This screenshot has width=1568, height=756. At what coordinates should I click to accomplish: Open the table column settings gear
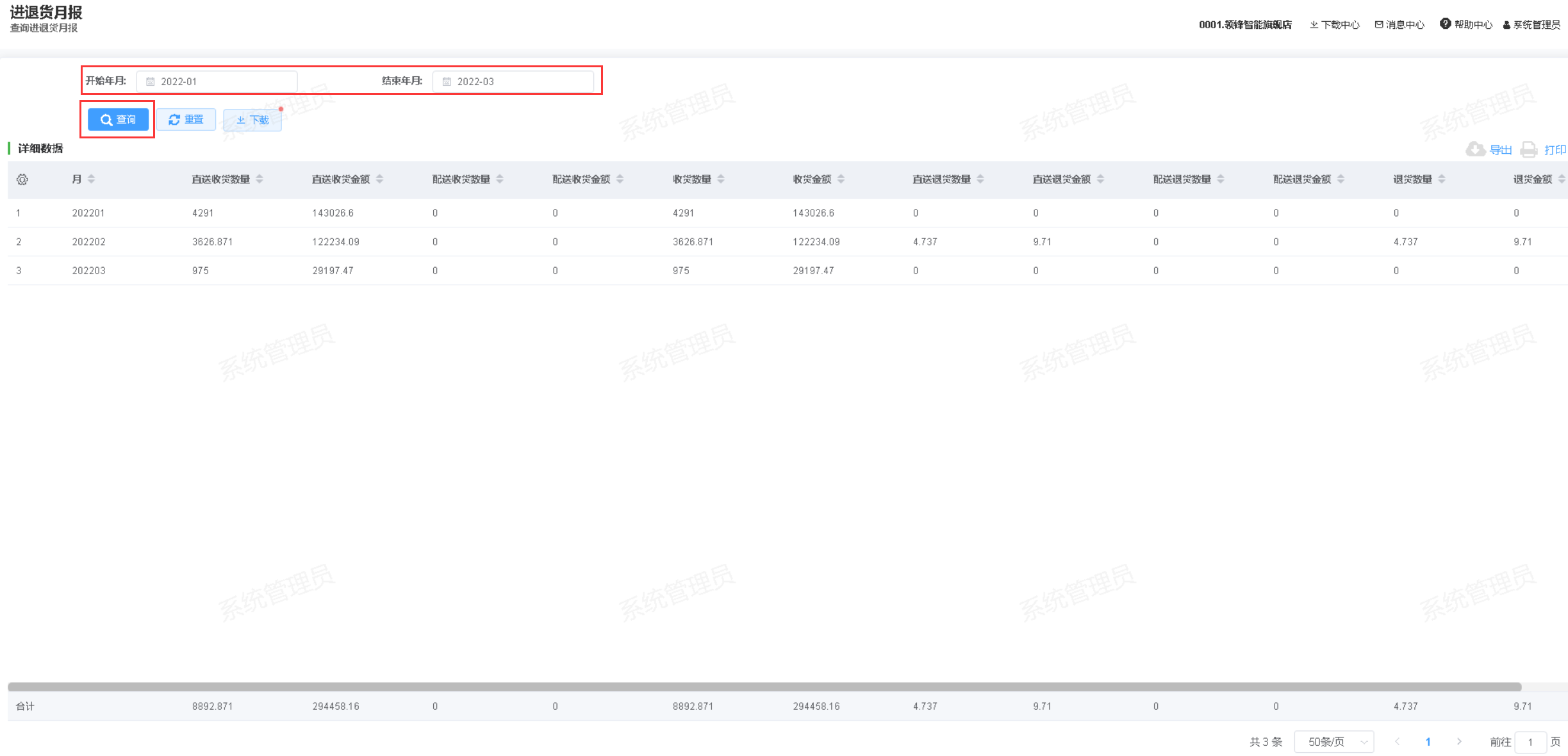coord(22,179)
